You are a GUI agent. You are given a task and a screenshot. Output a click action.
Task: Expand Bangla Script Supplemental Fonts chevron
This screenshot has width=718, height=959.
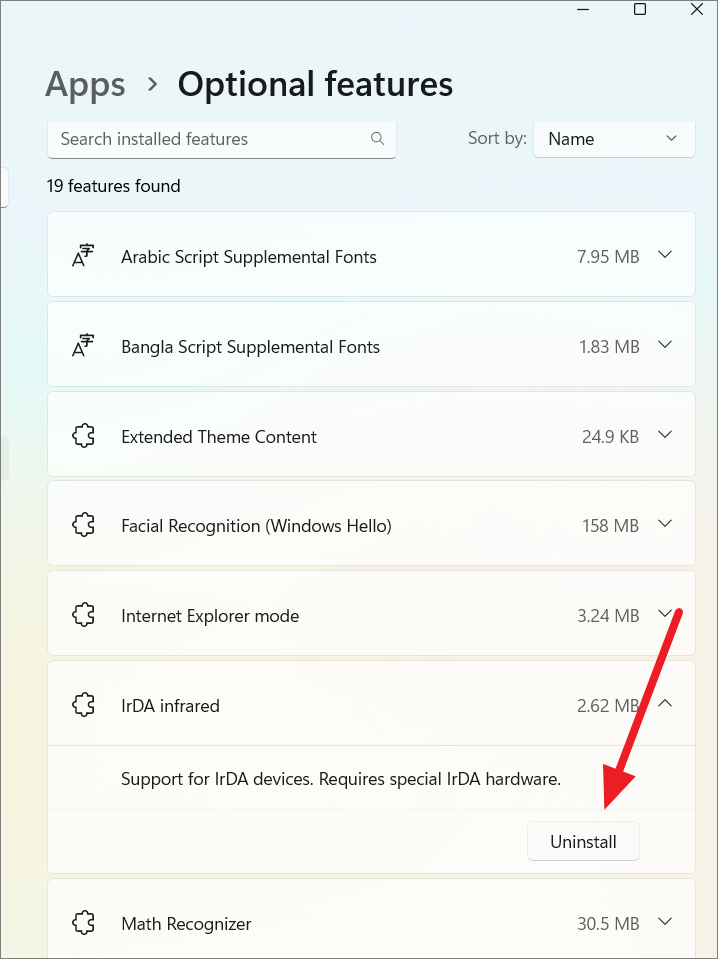(666, 345)
